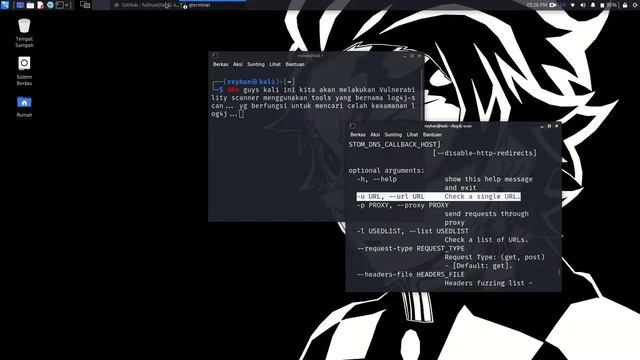Open Bantuan menu in the log4j-scan terminal

[x=432, y=135]
